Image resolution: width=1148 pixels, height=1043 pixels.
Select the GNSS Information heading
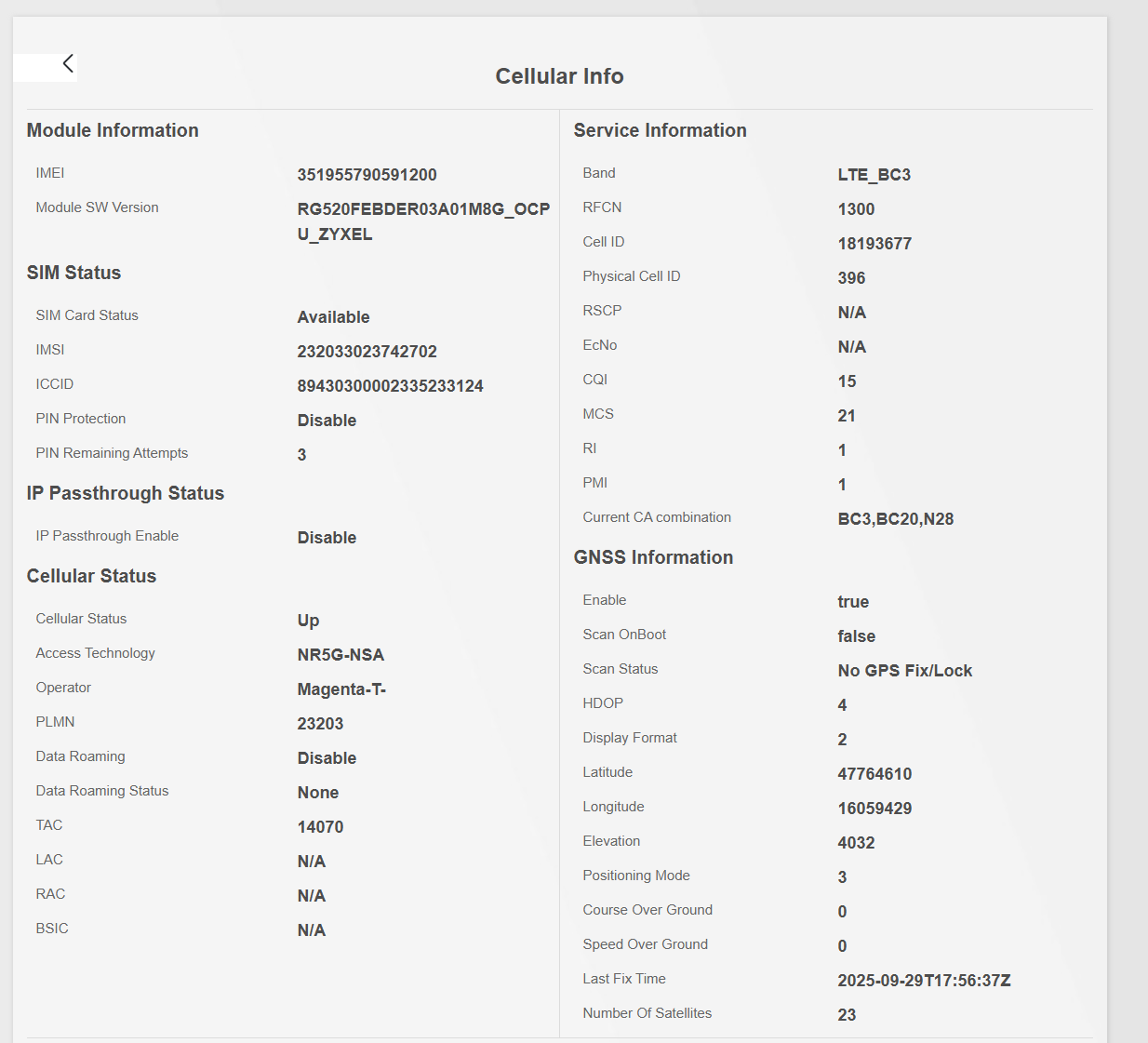653,557
